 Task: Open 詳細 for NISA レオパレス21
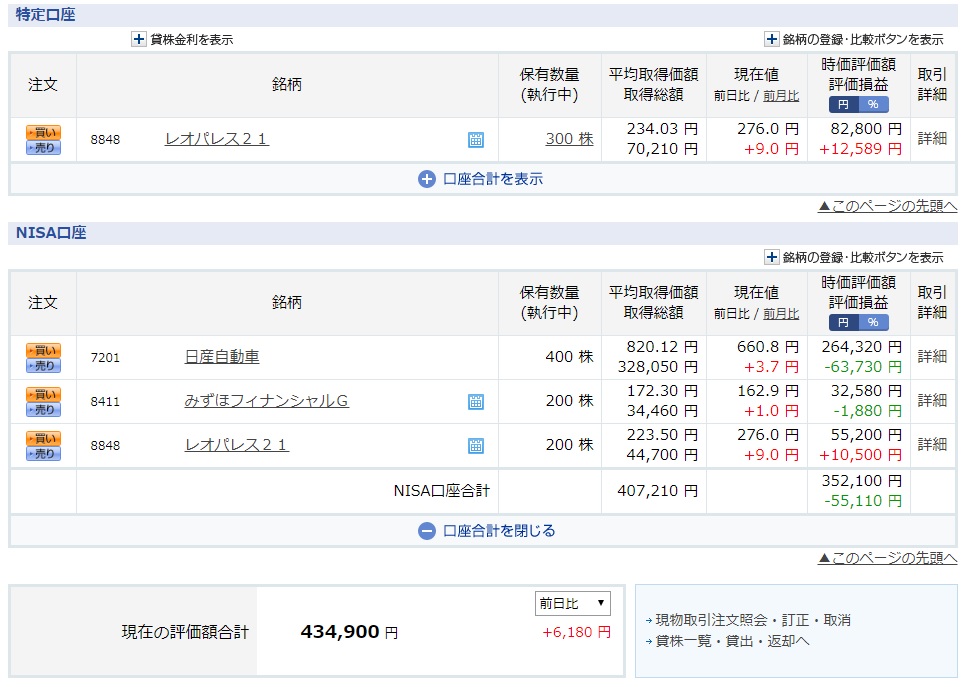coord(932,444)
